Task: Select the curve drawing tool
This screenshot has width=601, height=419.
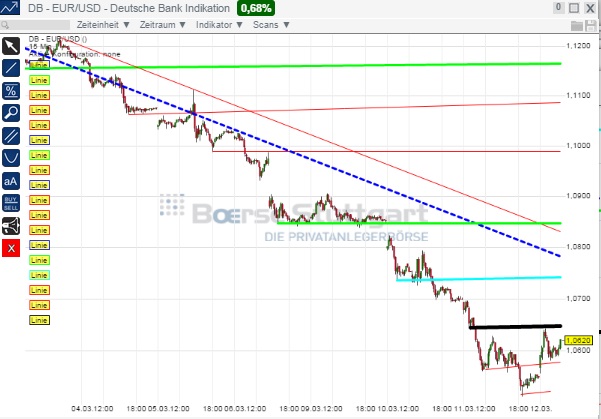Action: click(x=11, y=158)
